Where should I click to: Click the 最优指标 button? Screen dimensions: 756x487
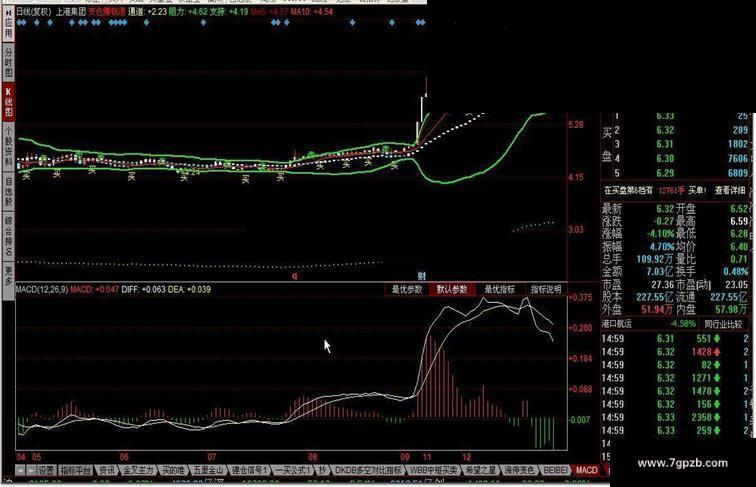coord(500,289)
